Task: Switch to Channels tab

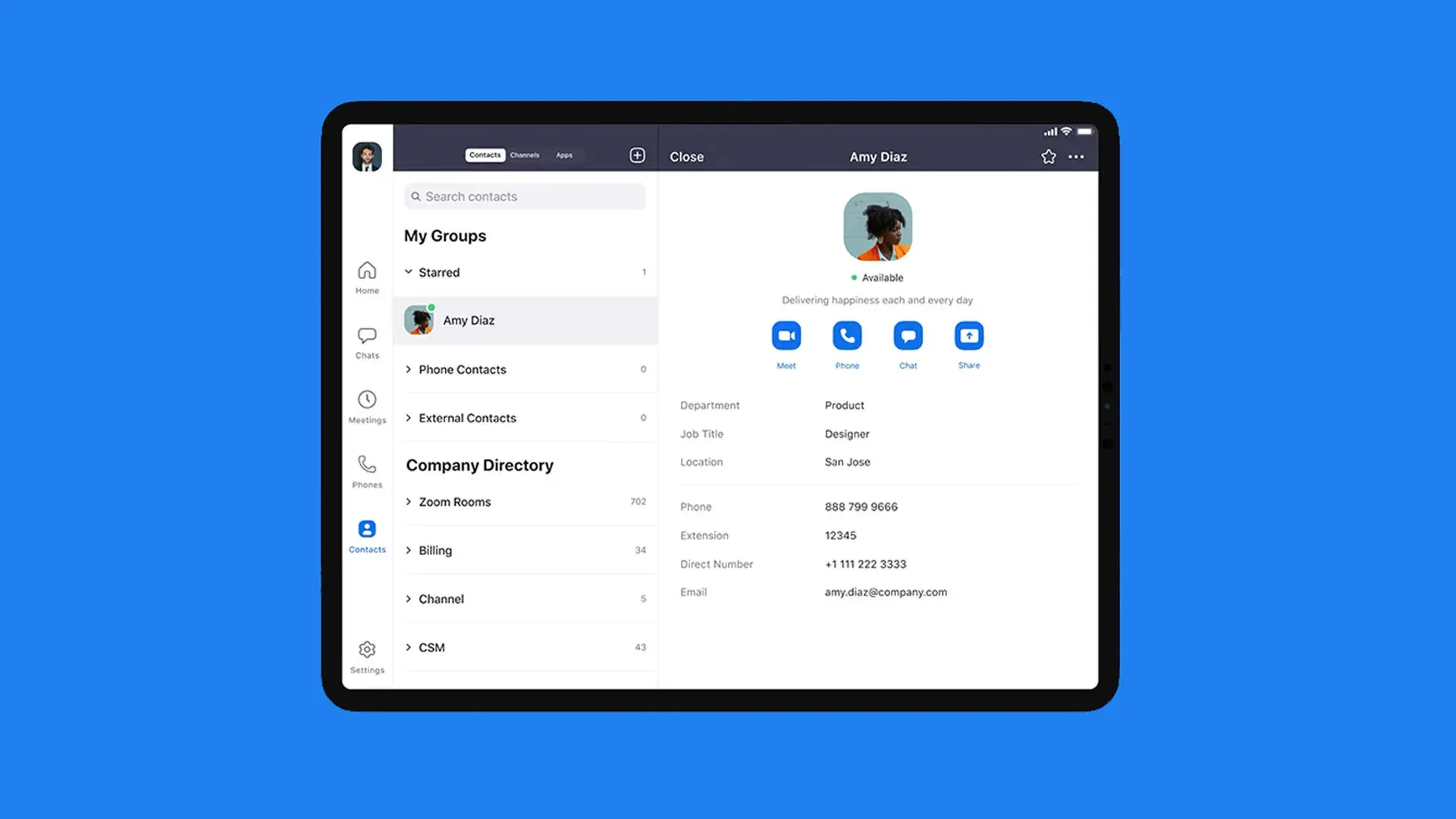Action: pos(525,155)
